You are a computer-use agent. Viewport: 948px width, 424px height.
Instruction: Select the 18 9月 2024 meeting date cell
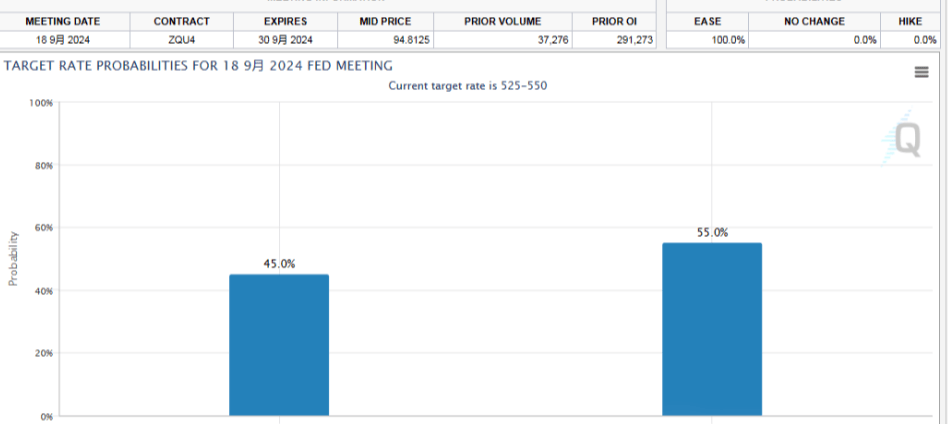64,39
